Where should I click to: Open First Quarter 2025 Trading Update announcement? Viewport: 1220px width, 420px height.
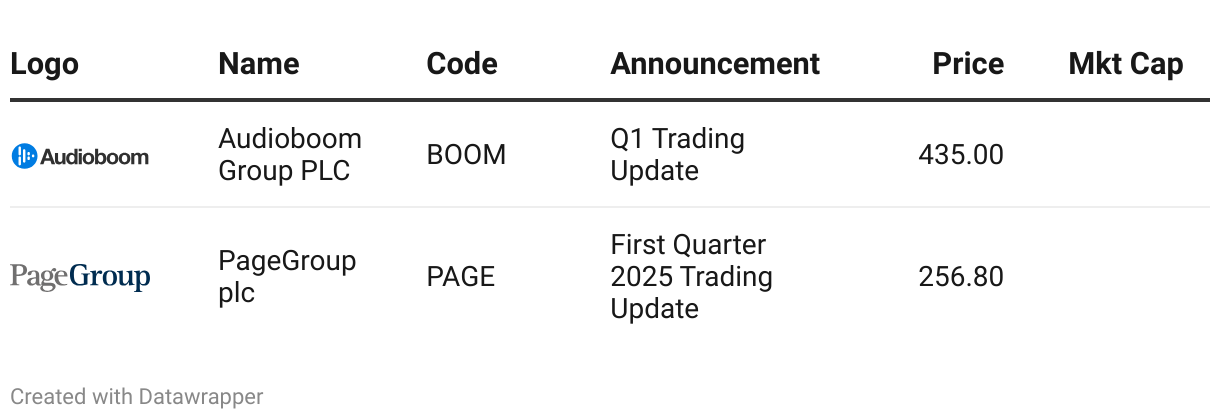tap(692, 277)
